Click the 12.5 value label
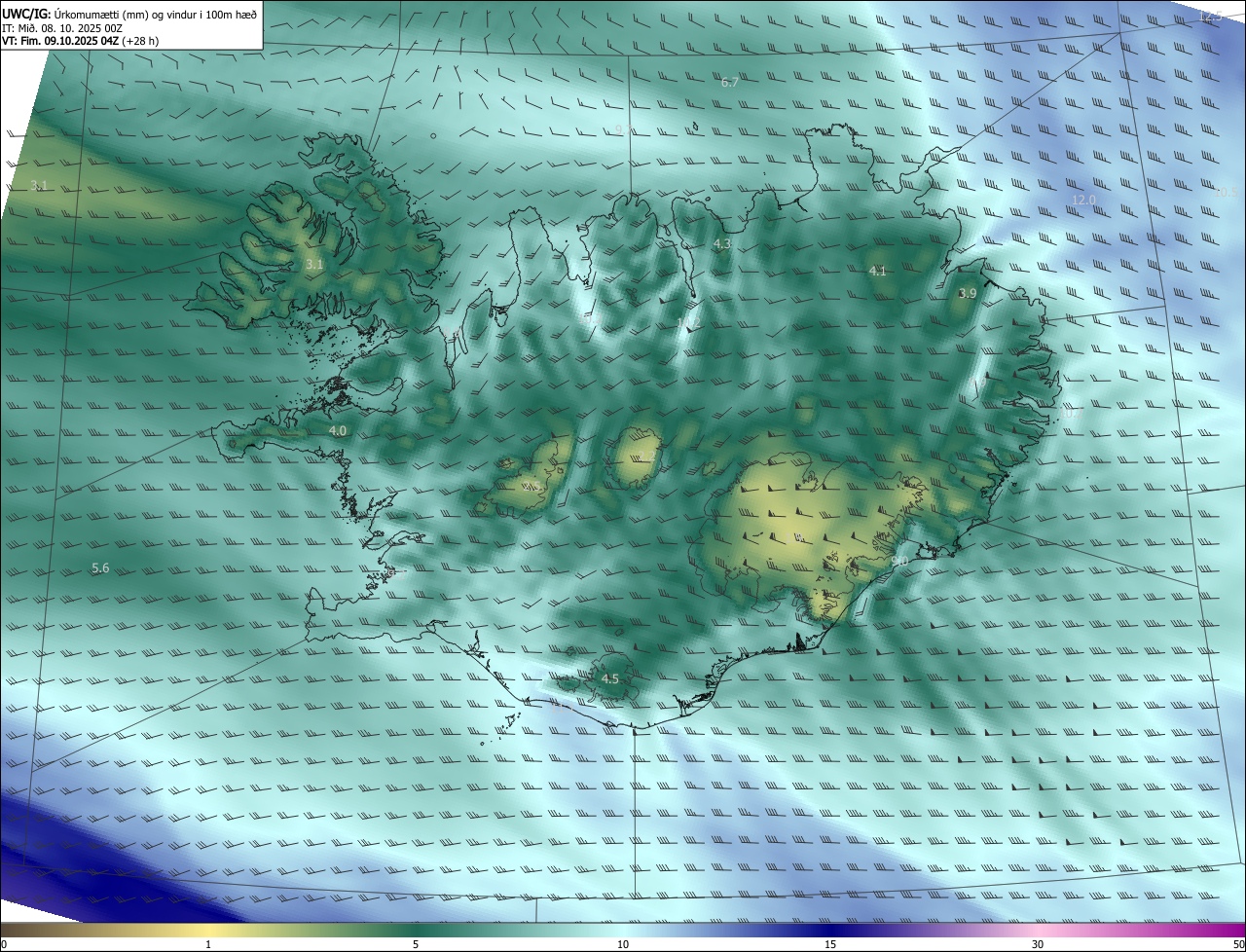1246x952 pixels. pyautogui.click(x=1209, y=17)
